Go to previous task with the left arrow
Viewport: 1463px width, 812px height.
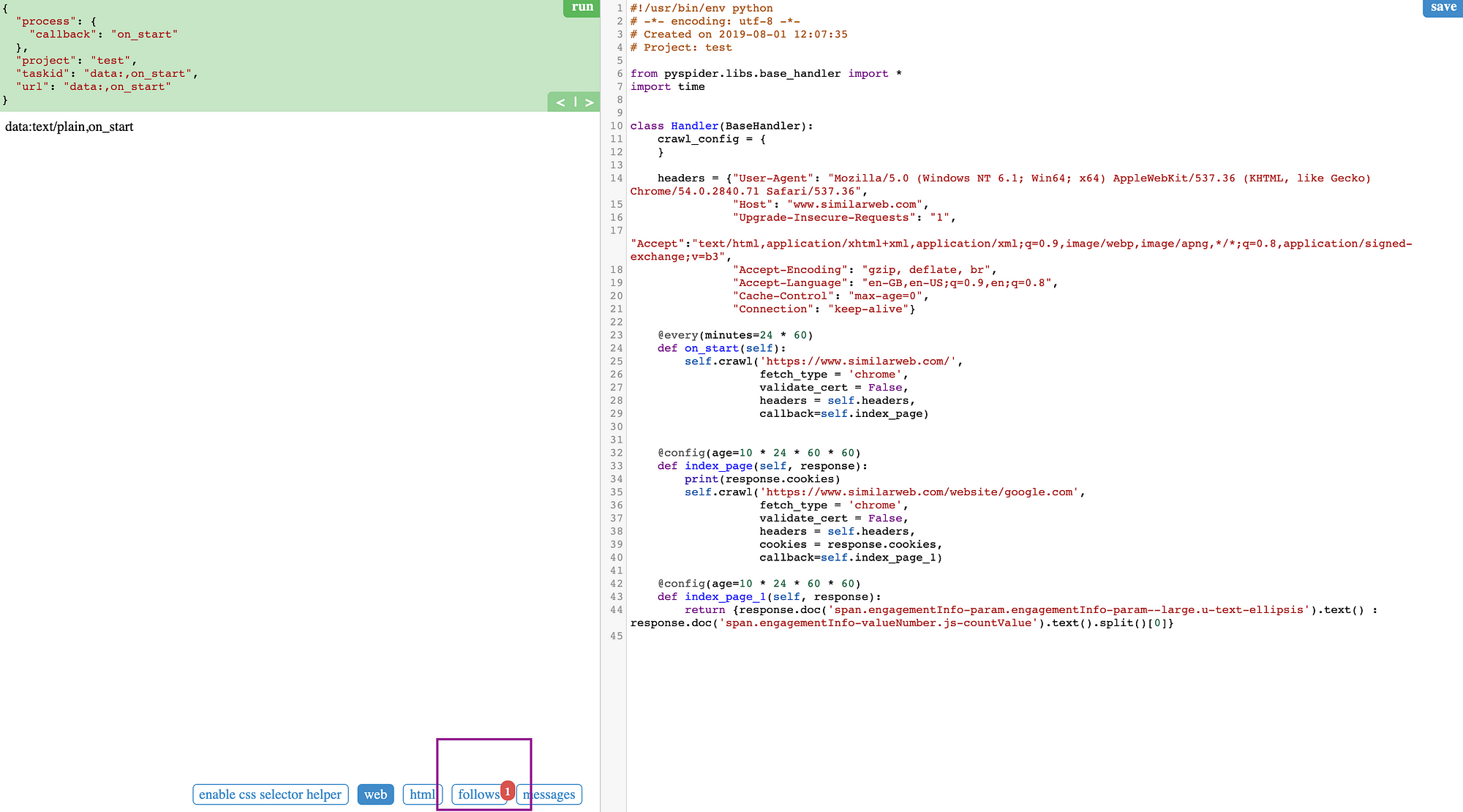(x=560, y=102)
